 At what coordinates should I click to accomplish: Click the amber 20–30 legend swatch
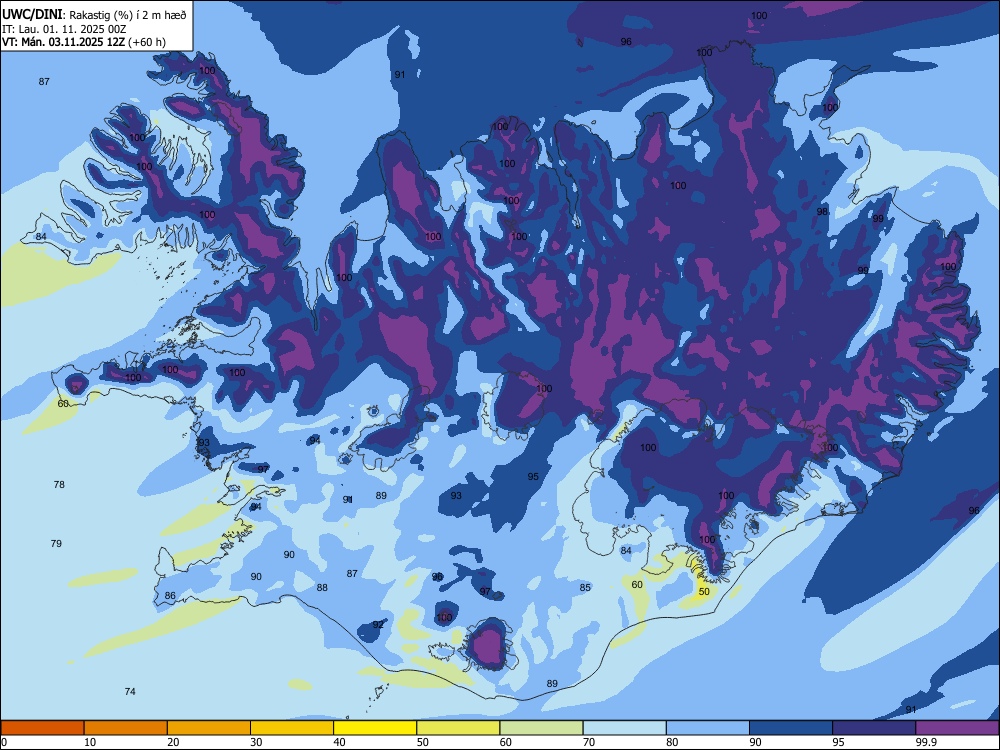[x=209, y=728]
